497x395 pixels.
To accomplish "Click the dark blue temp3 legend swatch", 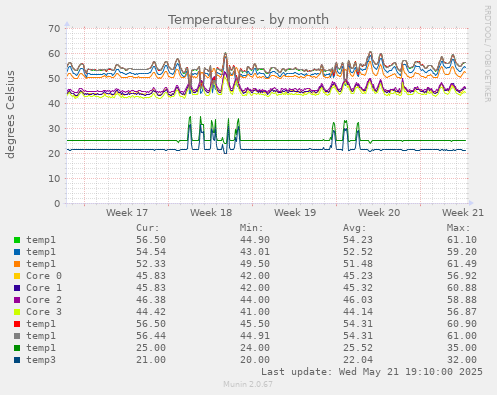I will (17, 360).
